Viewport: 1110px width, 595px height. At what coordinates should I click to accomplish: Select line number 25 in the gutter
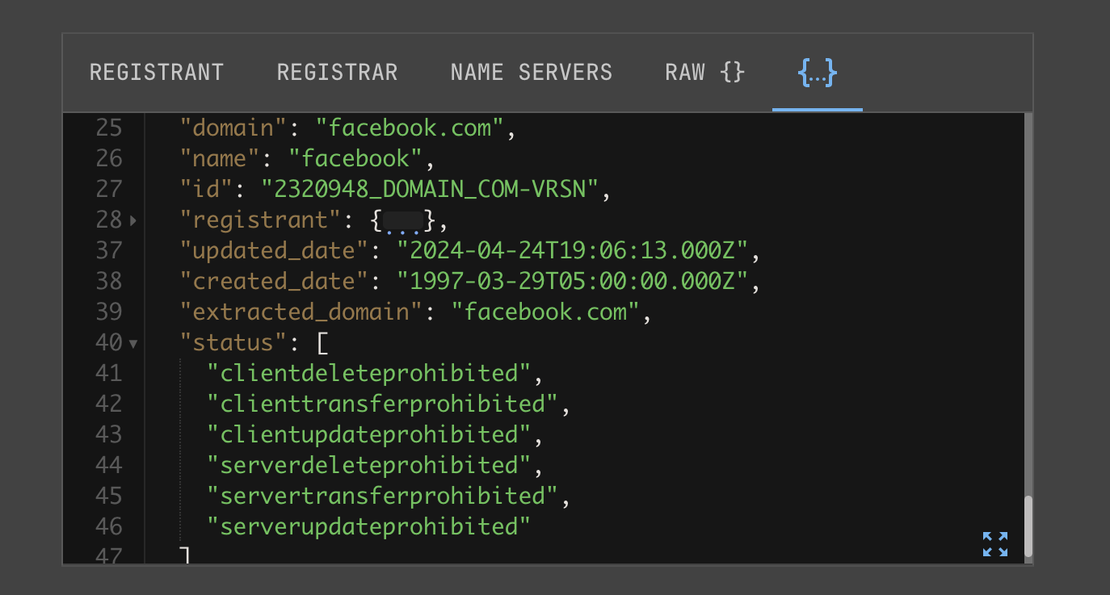(x=110, y=128)
